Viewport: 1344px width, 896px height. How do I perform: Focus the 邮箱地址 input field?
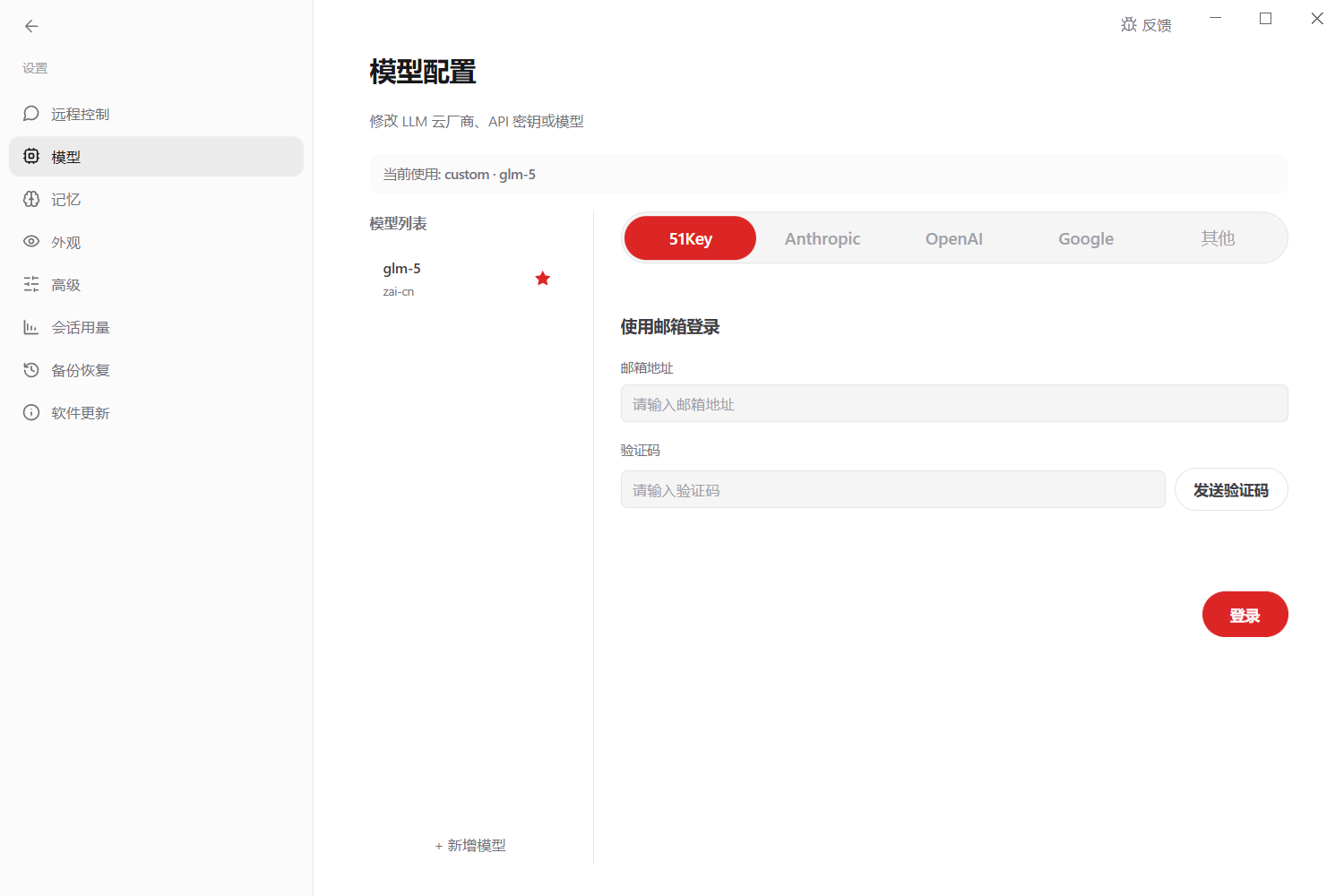pyautogui.click(x=954, y=403)
